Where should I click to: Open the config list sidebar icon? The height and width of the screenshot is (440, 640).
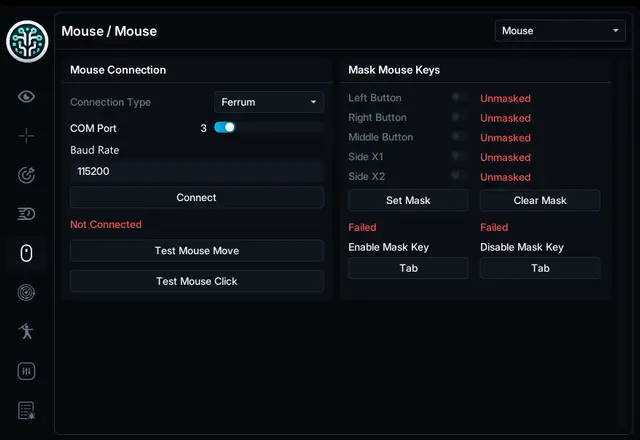click(x=27, y=410)
